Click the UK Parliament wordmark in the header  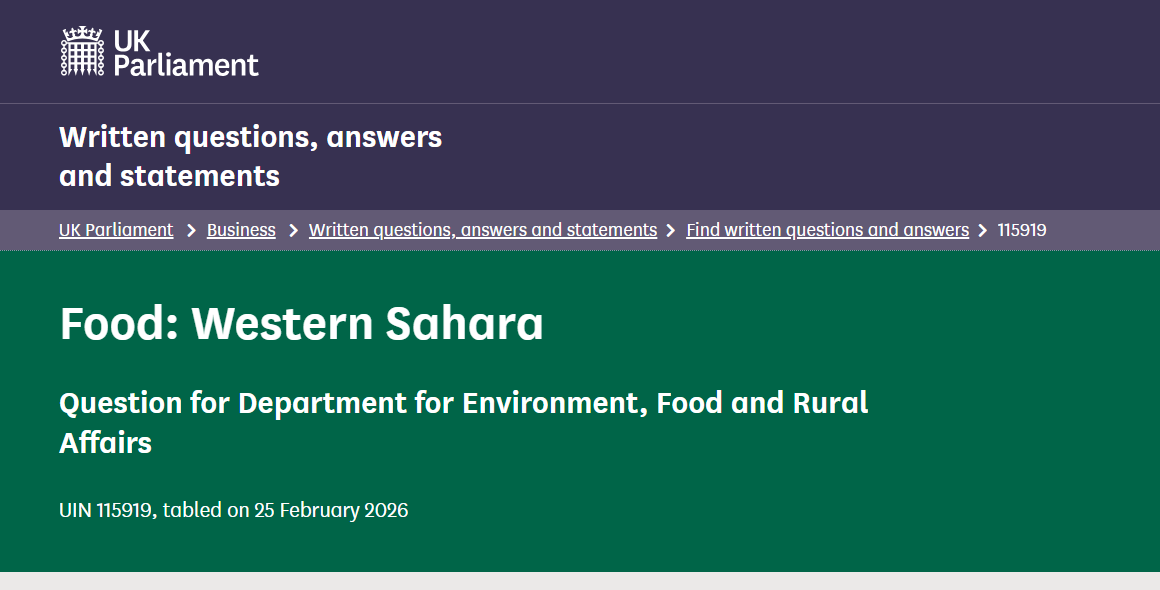186,53
